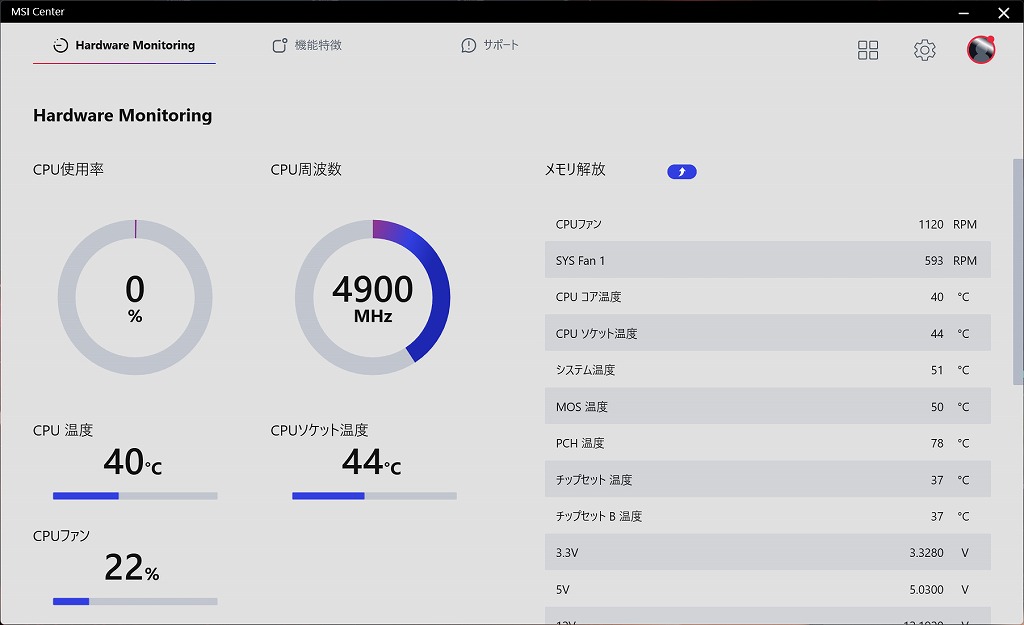The height and width of the screenshot is (625, 1024).
Task: Click the 機能特徴 tab icon
Action: (x=280, y=45)
